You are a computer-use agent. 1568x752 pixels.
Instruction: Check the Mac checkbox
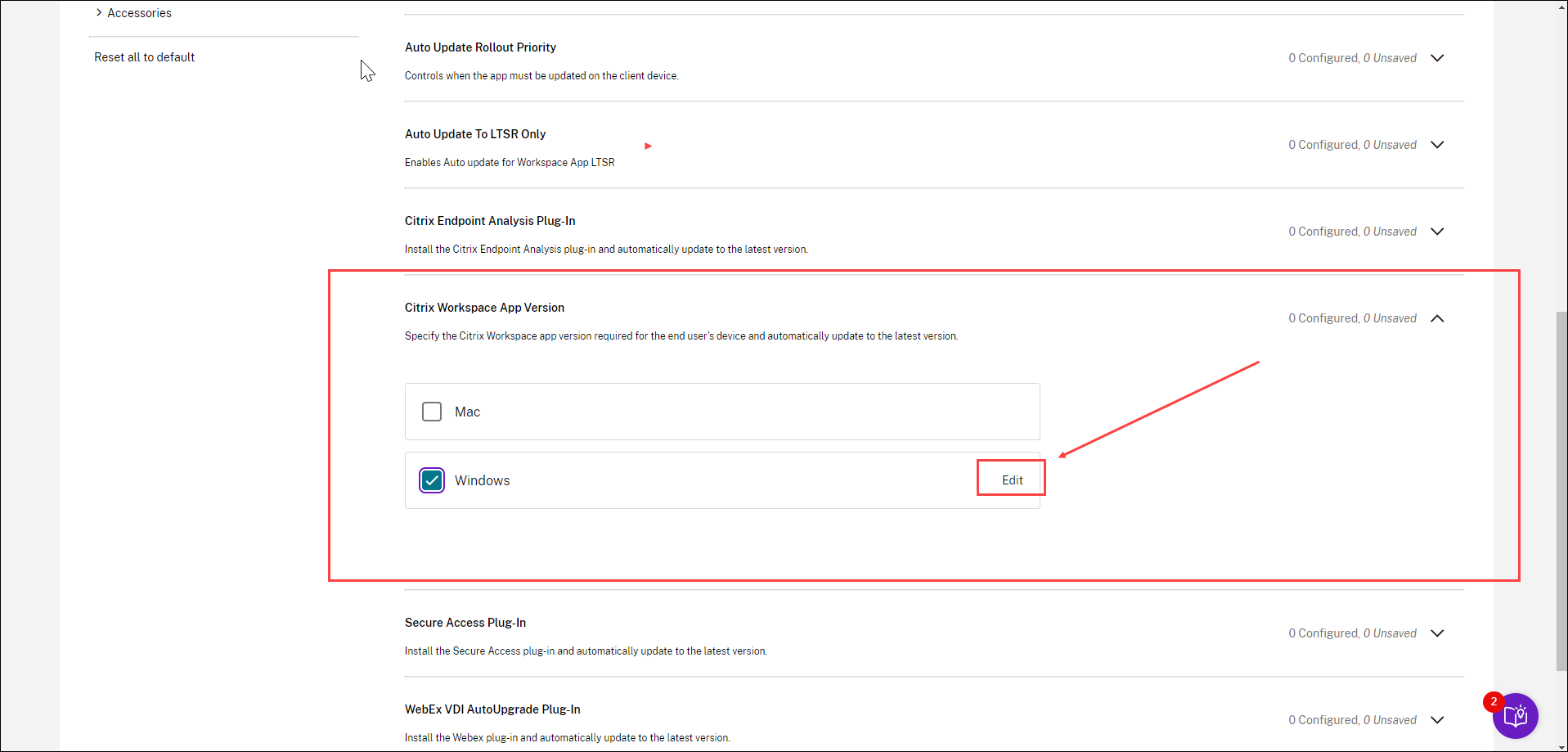(432, 412)
